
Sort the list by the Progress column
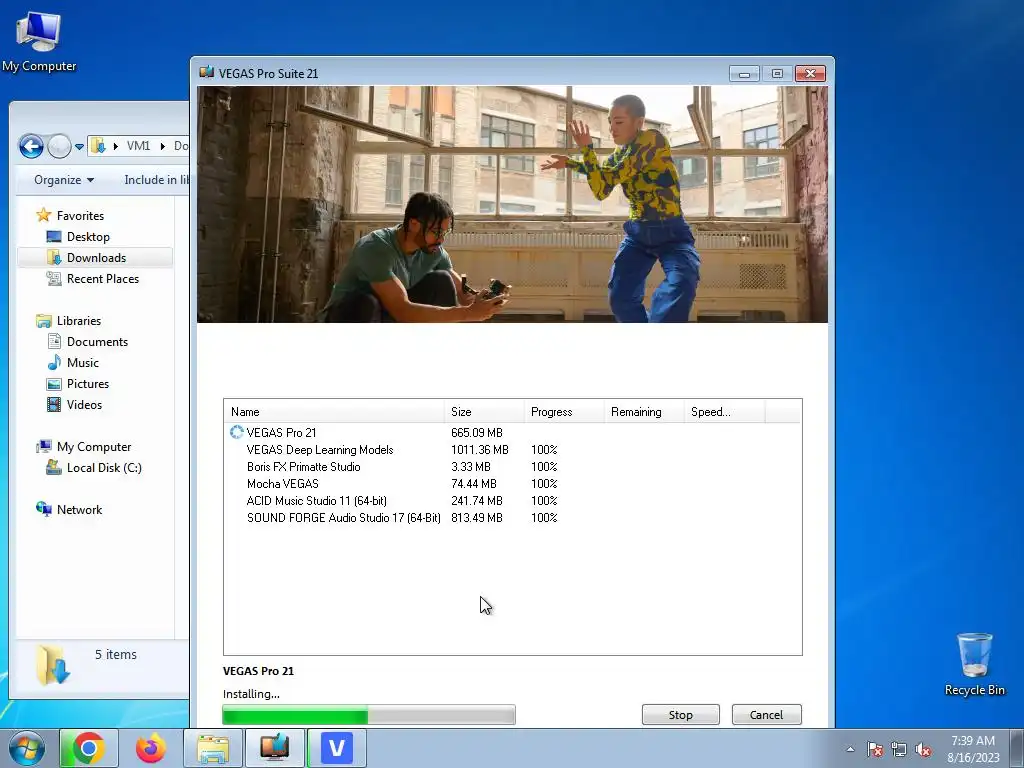564,411
